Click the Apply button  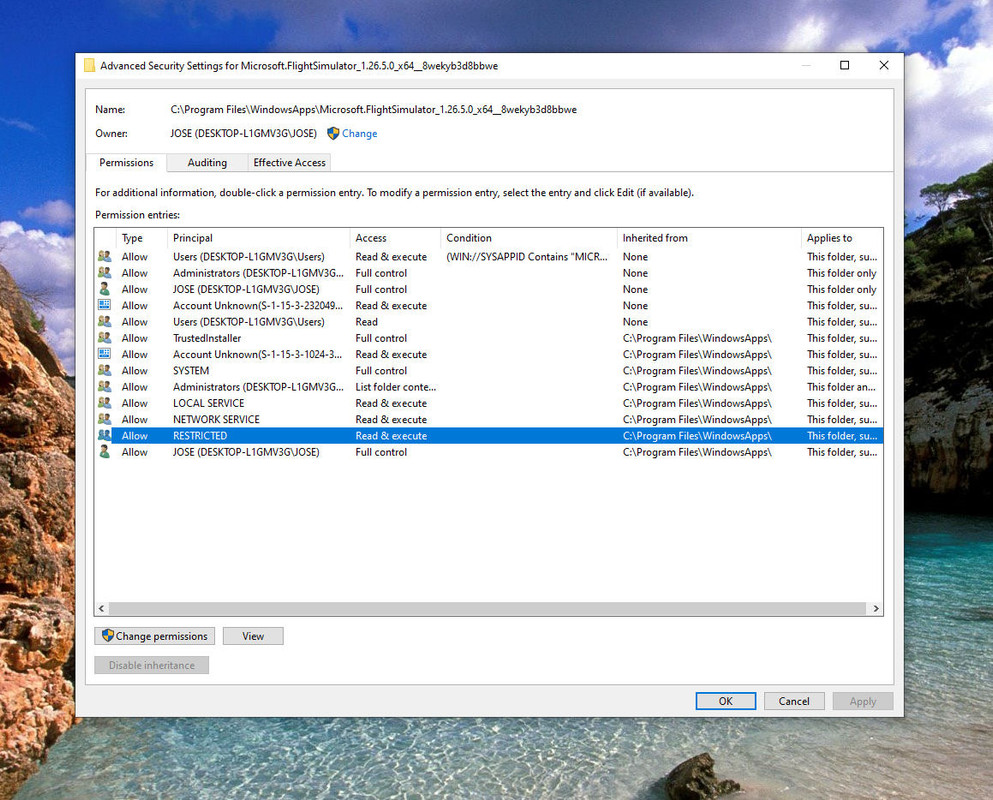(x=863, y=701)
